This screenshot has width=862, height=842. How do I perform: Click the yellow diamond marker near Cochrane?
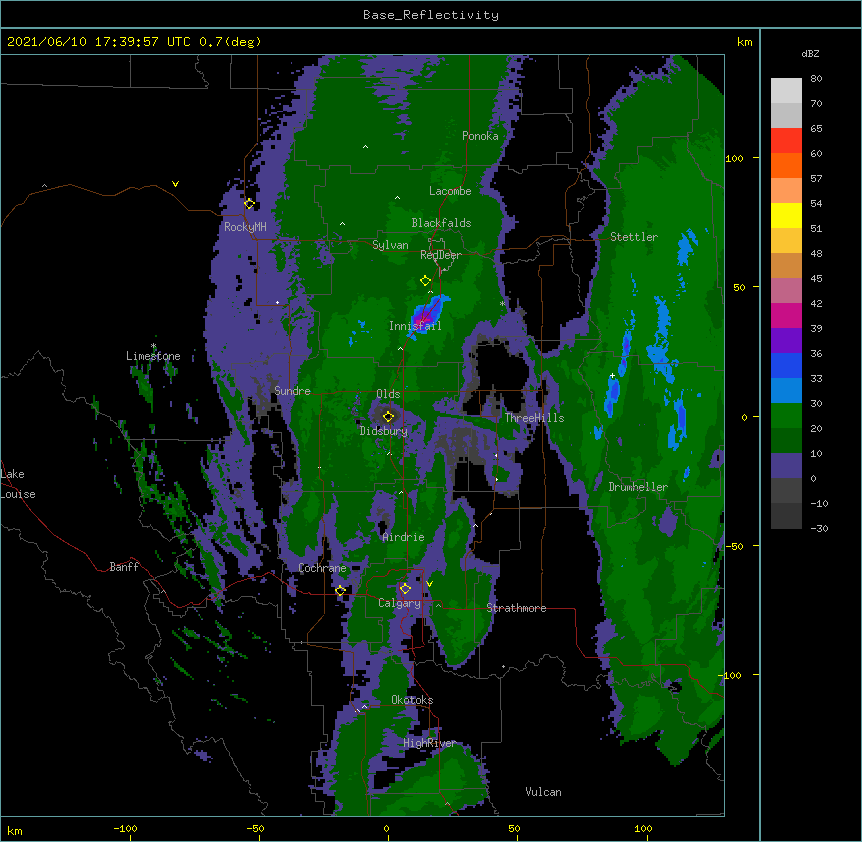(x=340, y=591)
